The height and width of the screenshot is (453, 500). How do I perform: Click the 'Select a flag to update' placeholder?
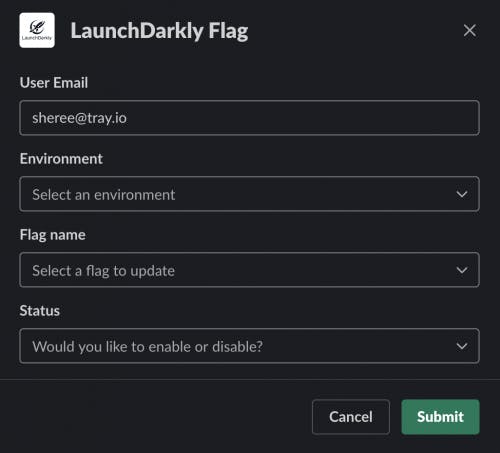tap(103, 271)
